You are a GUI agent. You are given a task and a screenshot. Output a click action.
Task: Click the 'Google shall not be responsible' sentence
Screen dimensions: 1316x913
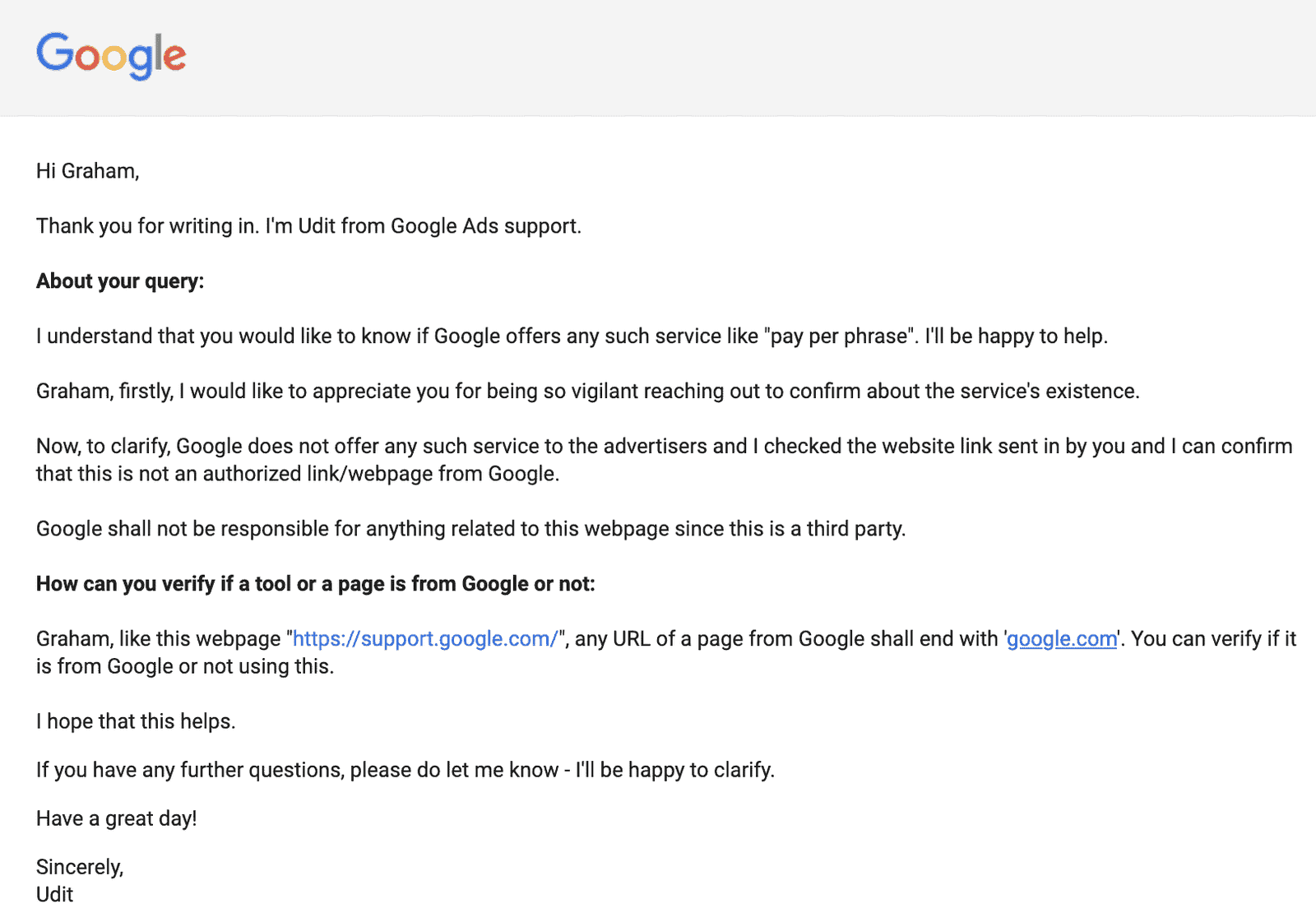click(x=470, y=529)
